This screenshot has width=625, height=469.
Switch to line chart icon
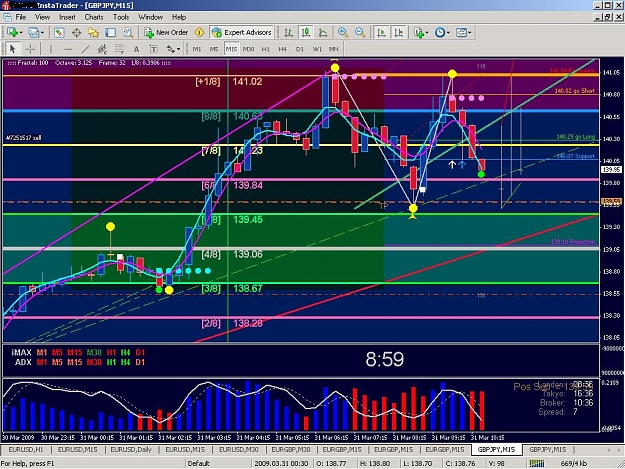point(323,32)
